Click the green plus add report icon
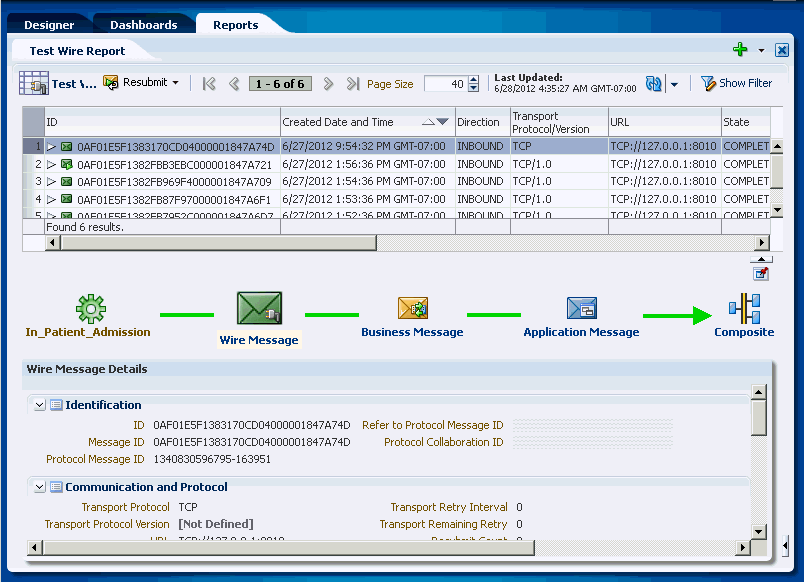 point(740,50)
